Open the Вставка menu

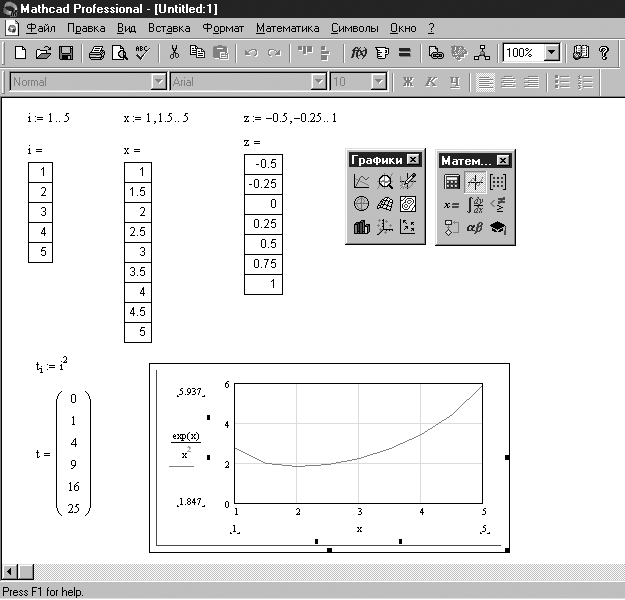169,28
